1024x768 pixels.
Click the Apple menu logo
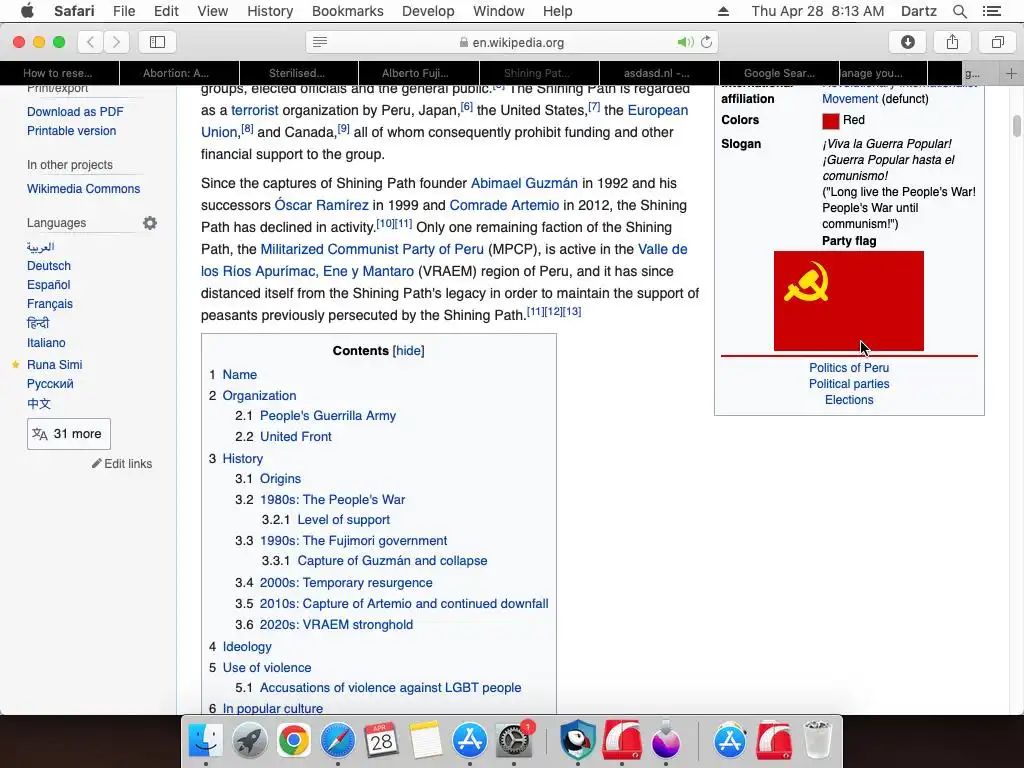(x=27, y=10)
